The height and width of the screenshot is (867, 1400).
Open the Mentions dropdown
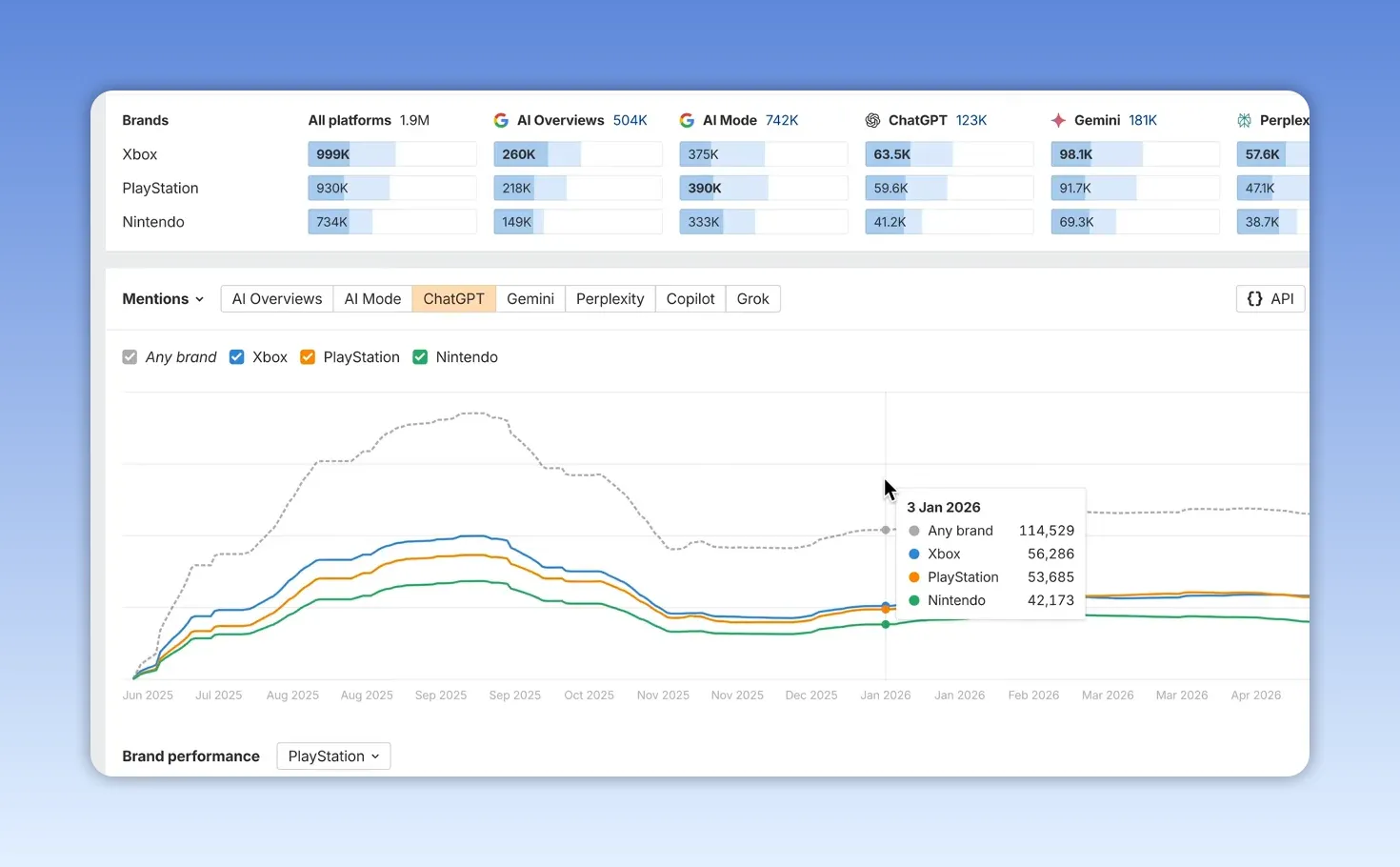click(163, 299)
